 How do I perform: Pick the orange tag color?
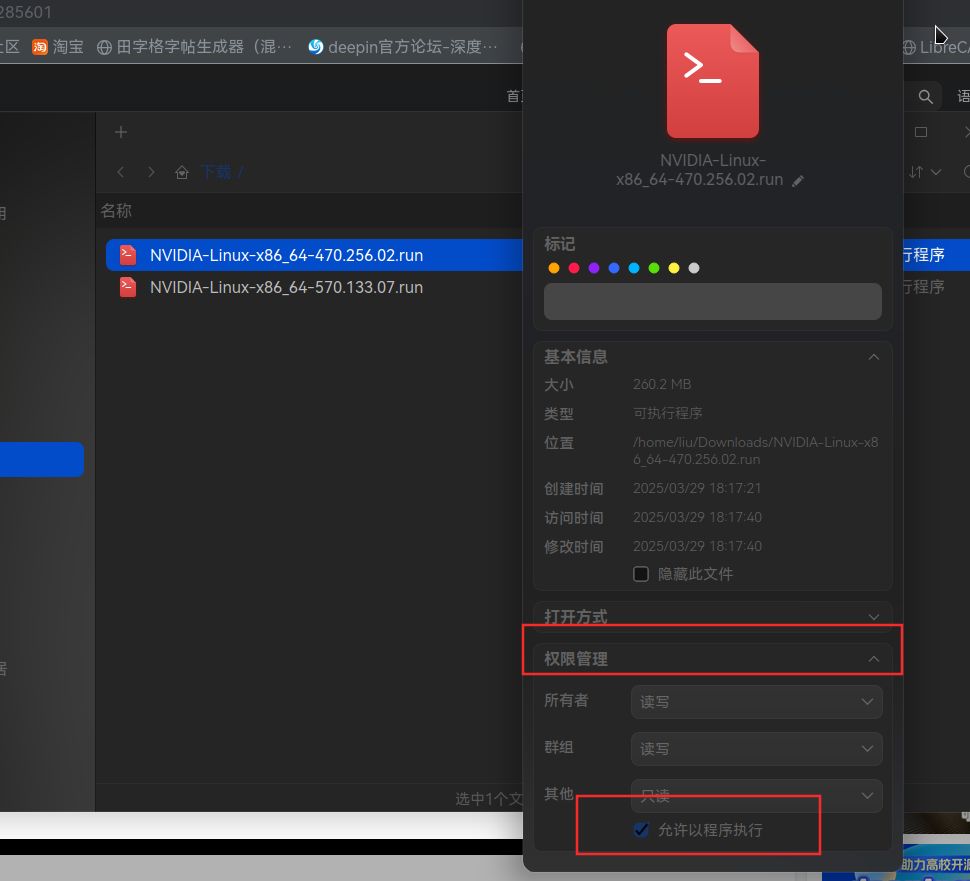(x=554, y=268)
